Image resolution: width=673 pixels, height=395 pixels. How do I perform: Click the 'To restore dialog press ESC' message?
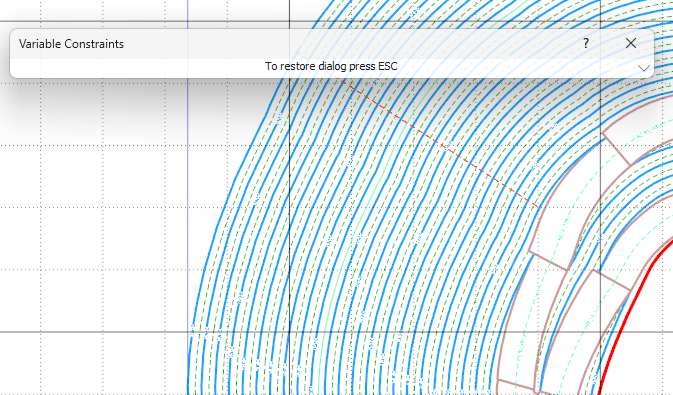click(x=331, y=66)
